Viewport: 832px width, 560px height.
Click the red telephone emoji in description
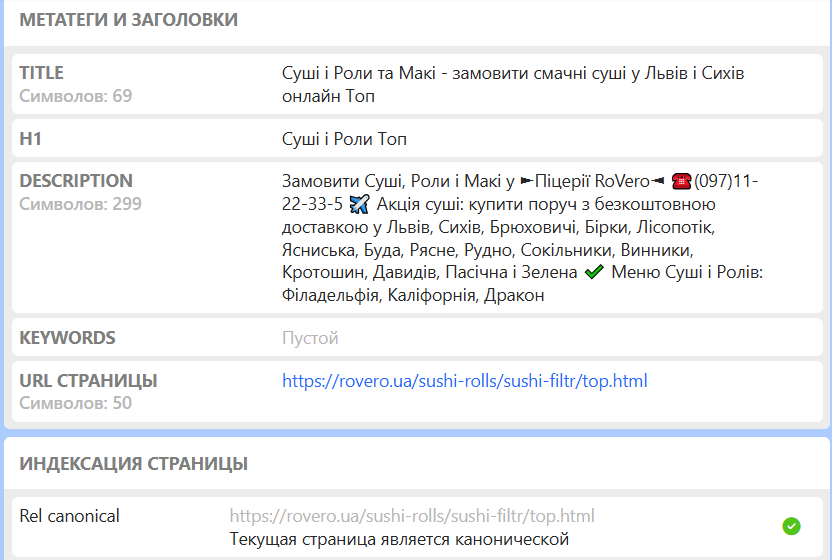tap(681, 182)
